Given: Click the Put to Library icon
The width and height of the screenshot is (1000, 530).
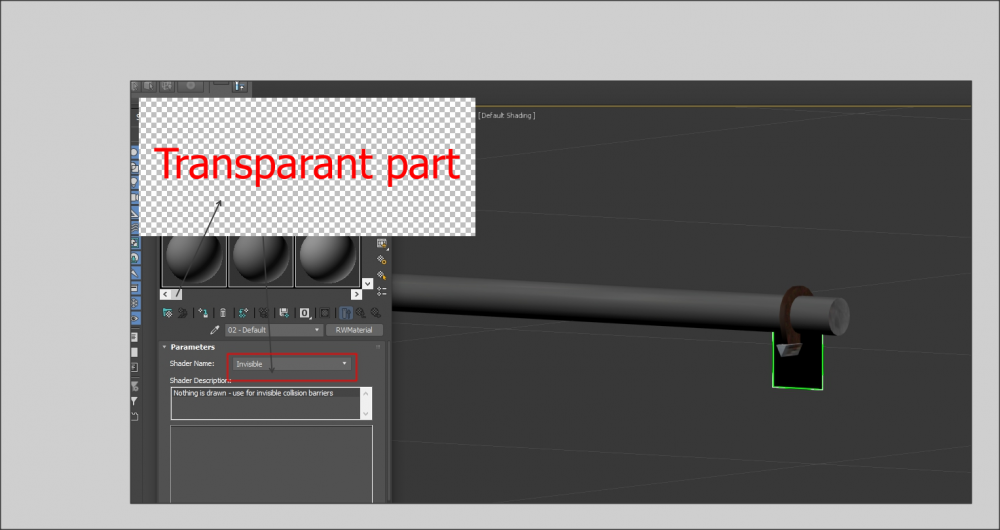Looking at the screenshot, I should 285,313.
